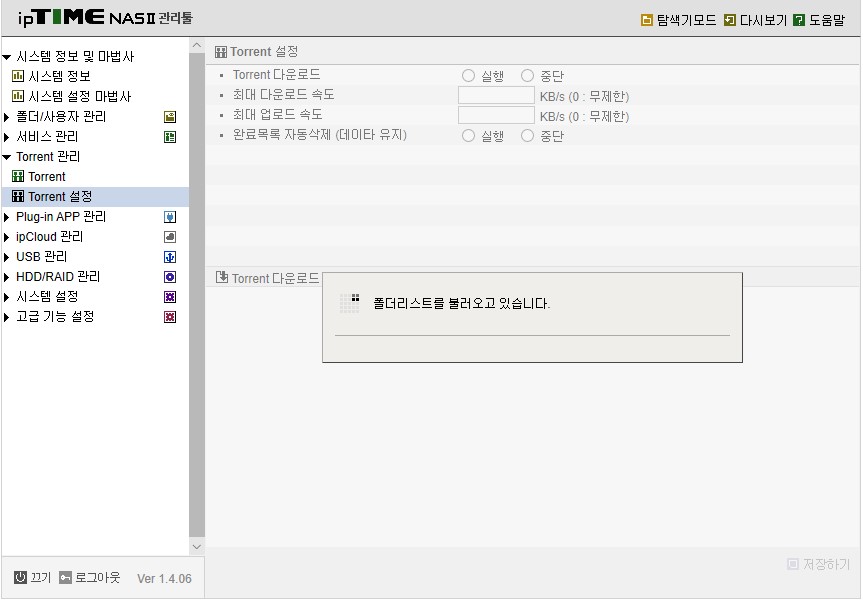This screenshot has height=601, width=863.
Task: Click the 탐색기모드 icon in header
Action: pos(647,20)
